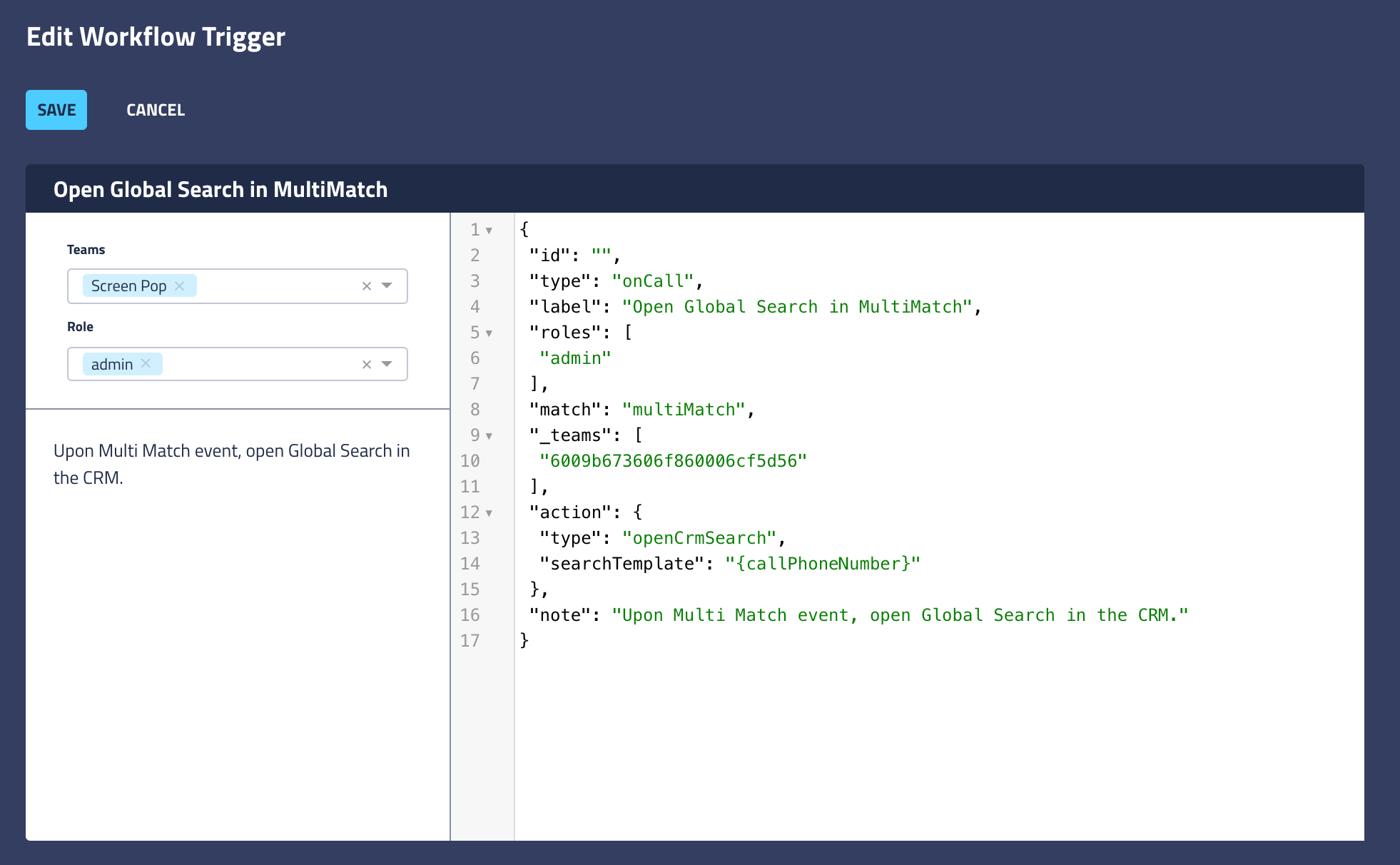This screenshot has width=1400, height=865.
Task: Click the Teams field clear icon
Action: tap(365, 286)
